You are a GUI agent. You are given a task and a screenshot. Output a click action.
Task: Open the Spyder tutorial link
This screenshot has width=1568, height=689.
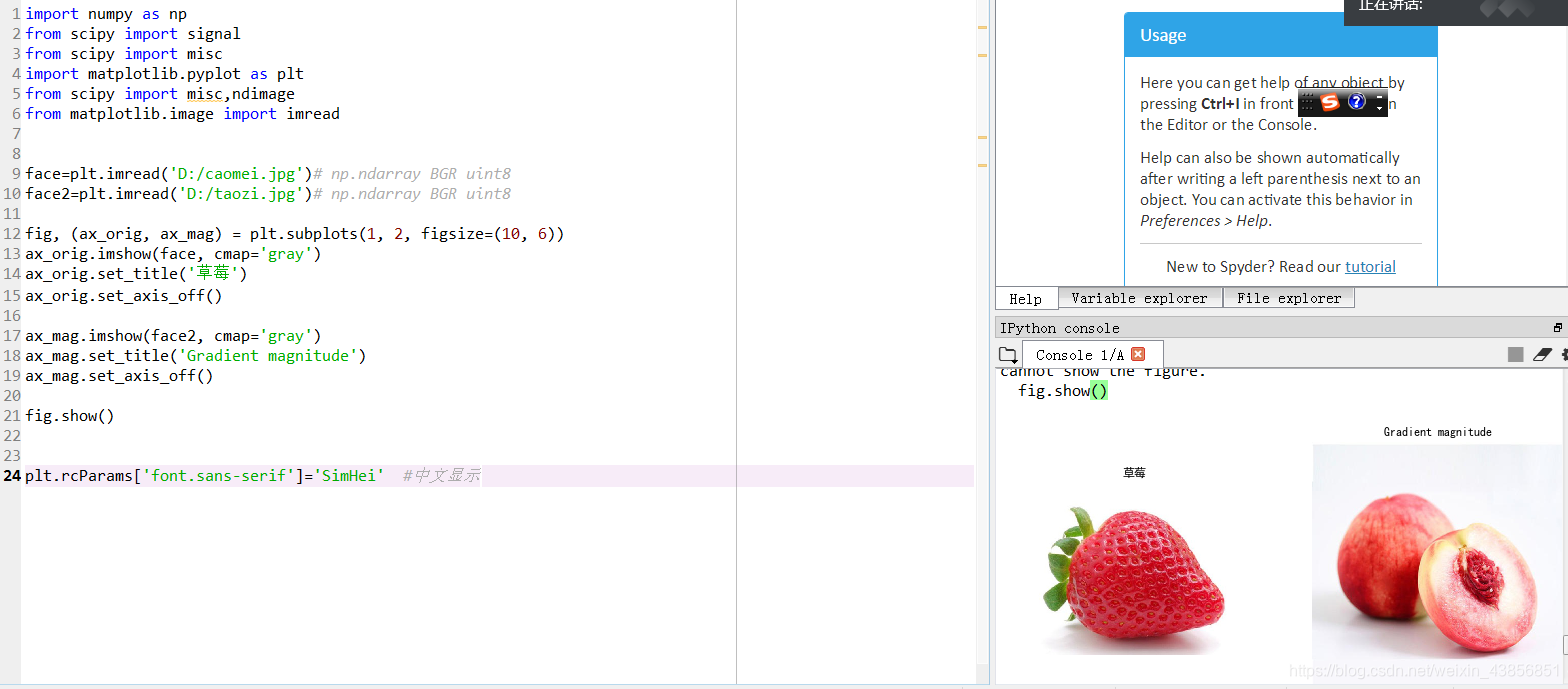(1370, 266)
